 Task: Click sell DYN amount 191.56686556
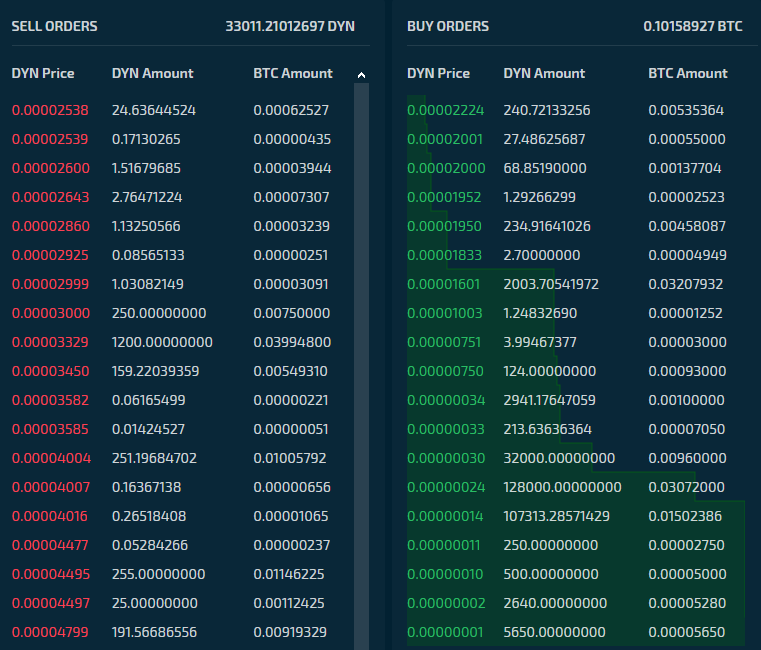[154, 632]
